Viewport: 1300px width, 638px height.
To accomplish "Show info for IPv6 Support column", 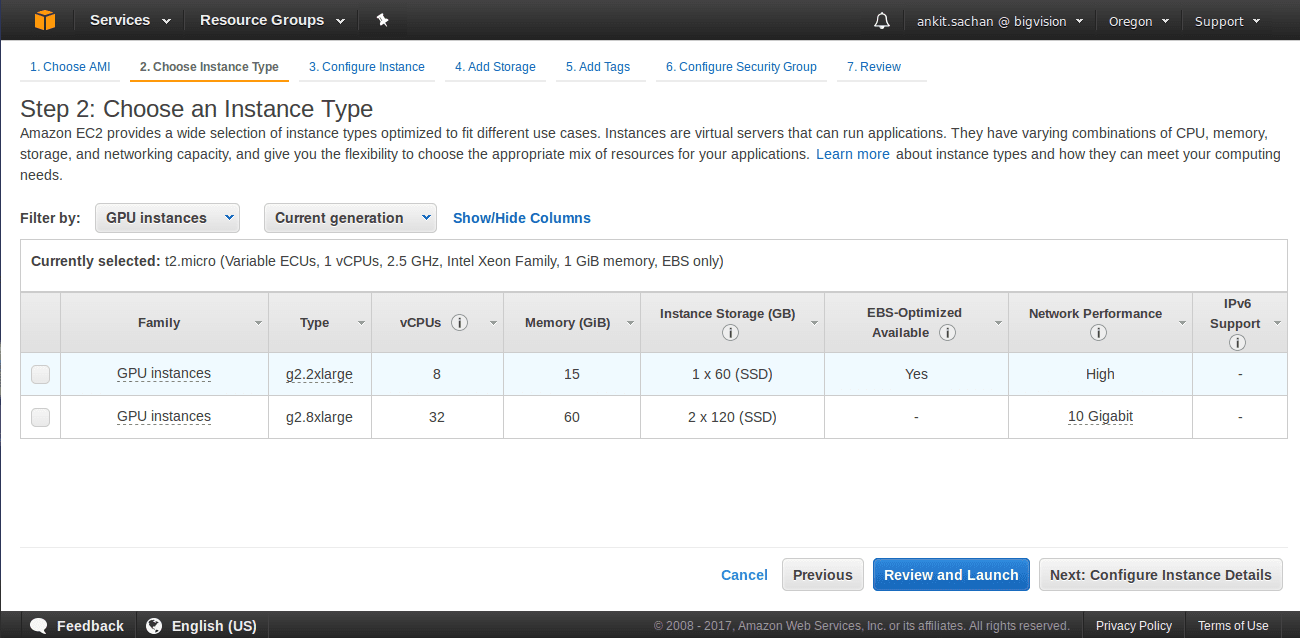I will tap(1237, 343).
